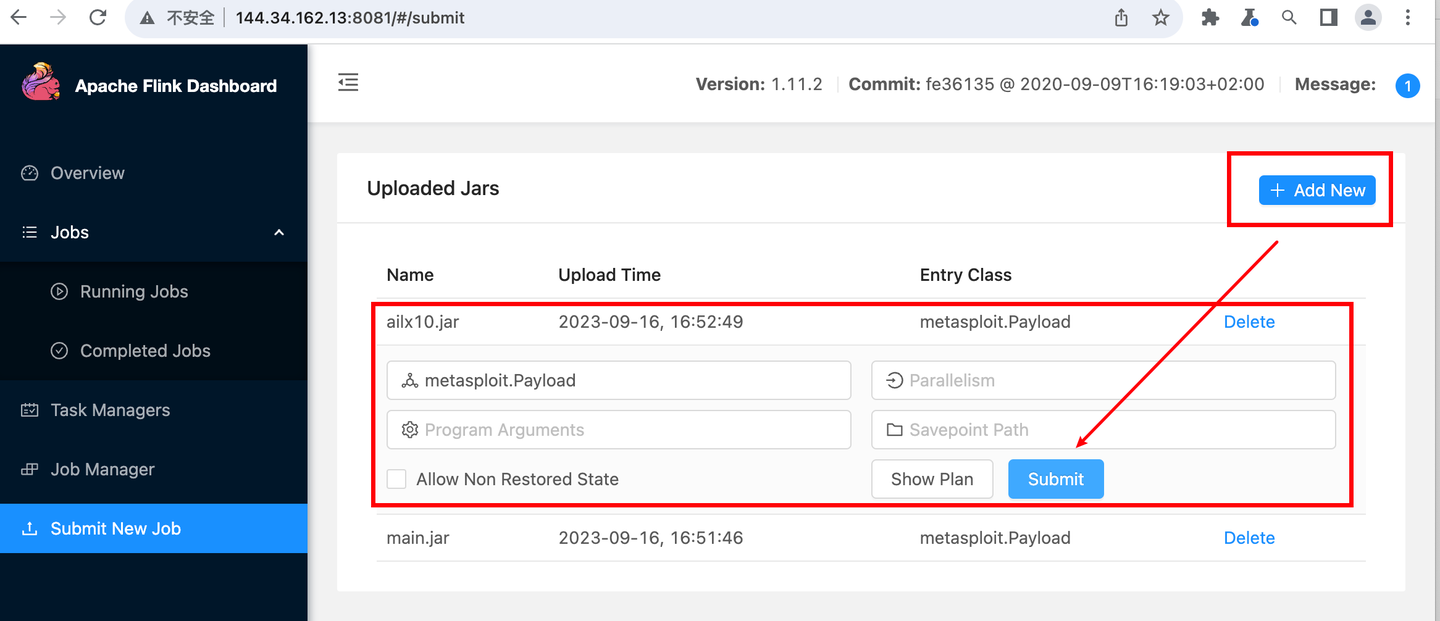Check Allow Non Restored State box off
The height and width of the screenshot is (621, 1440).
pyautogui.click(x=396, y=479)
